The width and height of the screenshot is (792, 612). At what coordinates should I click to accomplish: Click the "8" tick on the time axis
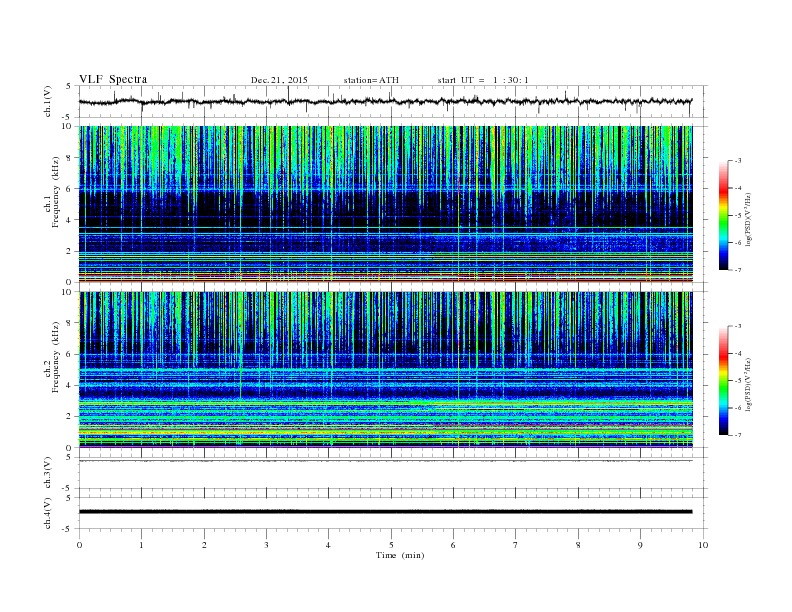[x=578, y=545]
